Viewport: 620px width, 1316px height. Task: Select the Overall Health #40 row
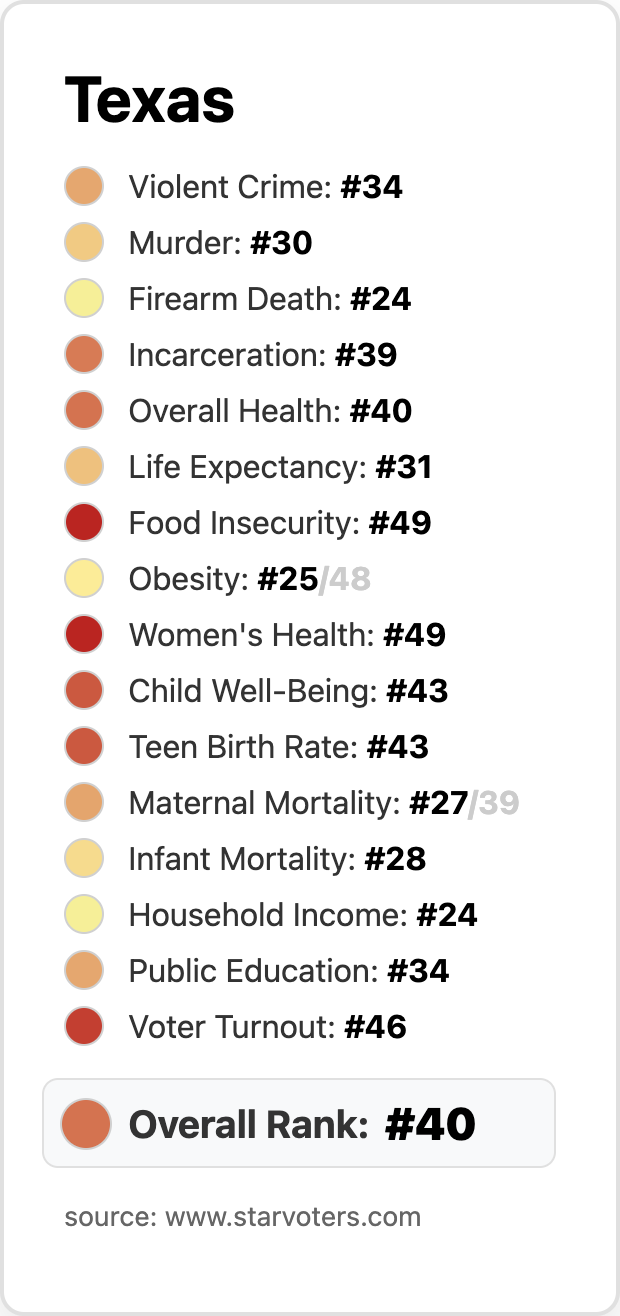click(270, 411)
